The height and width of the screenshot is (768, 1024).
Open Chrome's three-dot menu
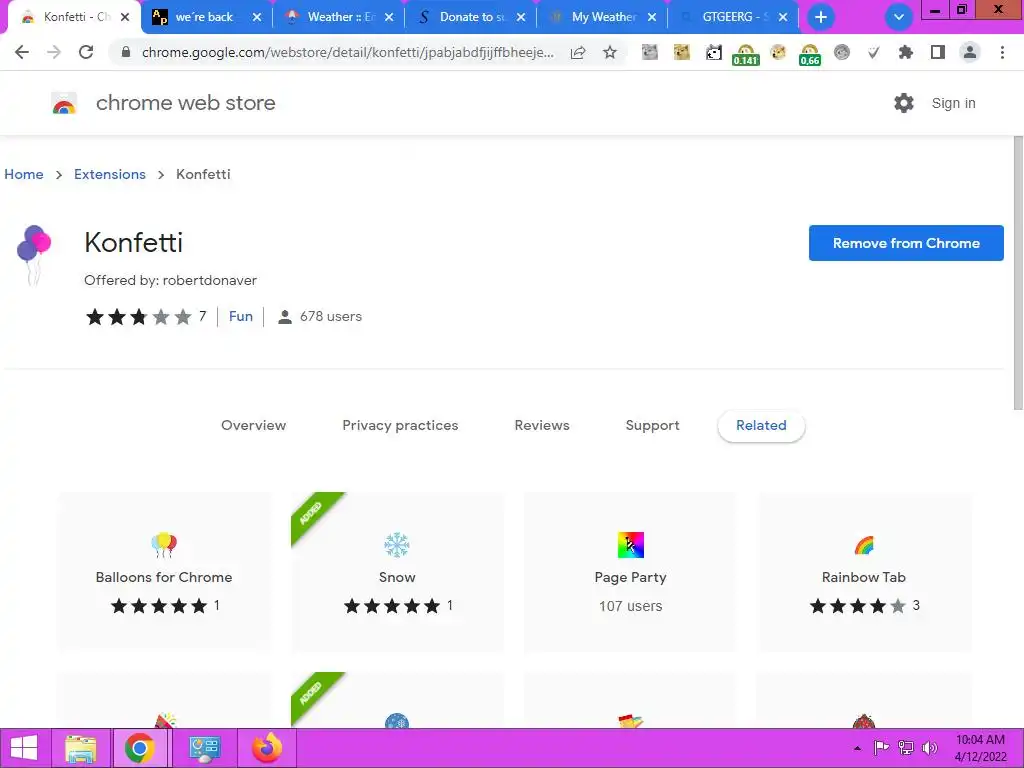[1002, 52]
